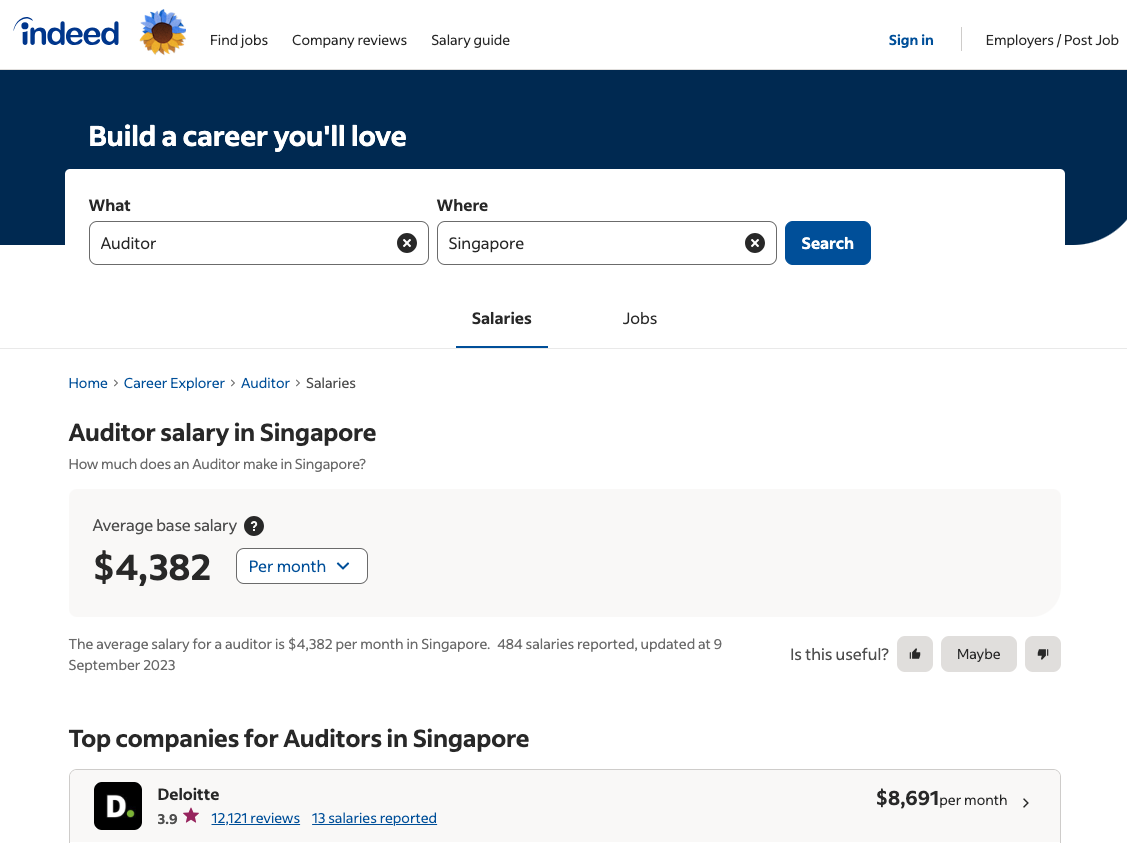Open the Auditor breadcrumb link
The image size is (1127, 843).
click(265, 383)
